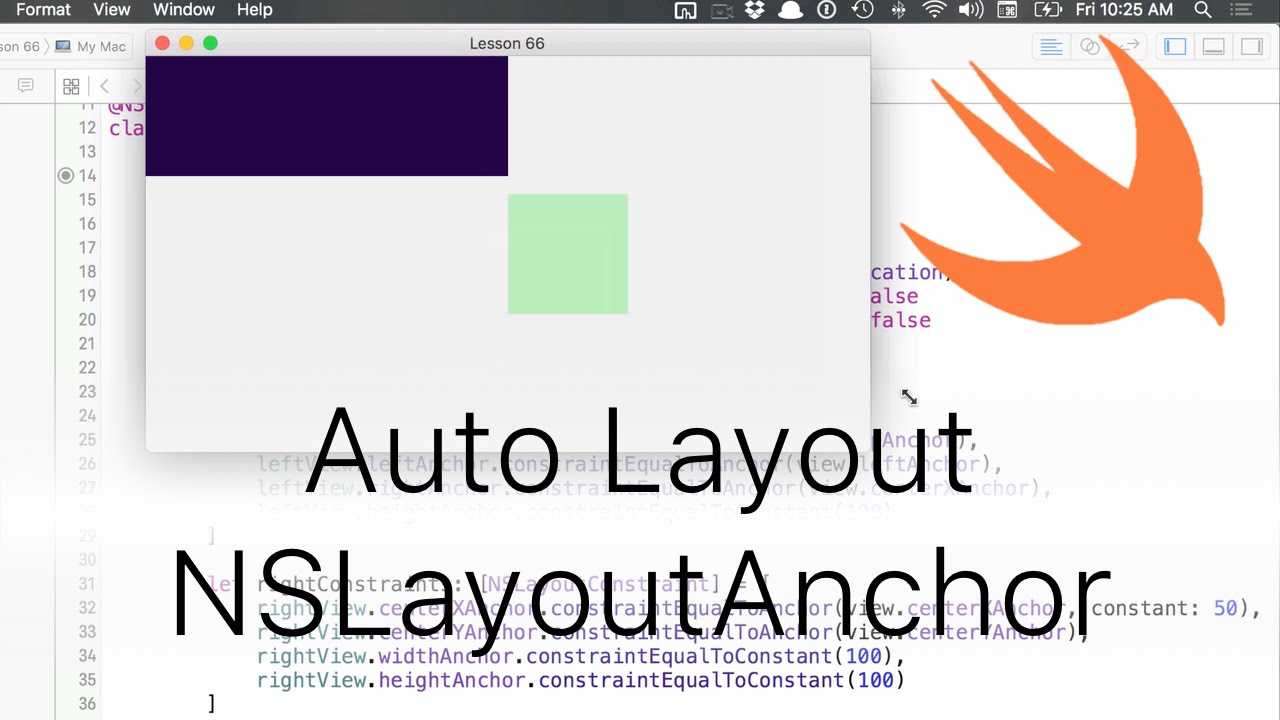Select the My Mac run destination
Image resolution: width=1280 pixels, height=720 pixels.
point(91,46)
